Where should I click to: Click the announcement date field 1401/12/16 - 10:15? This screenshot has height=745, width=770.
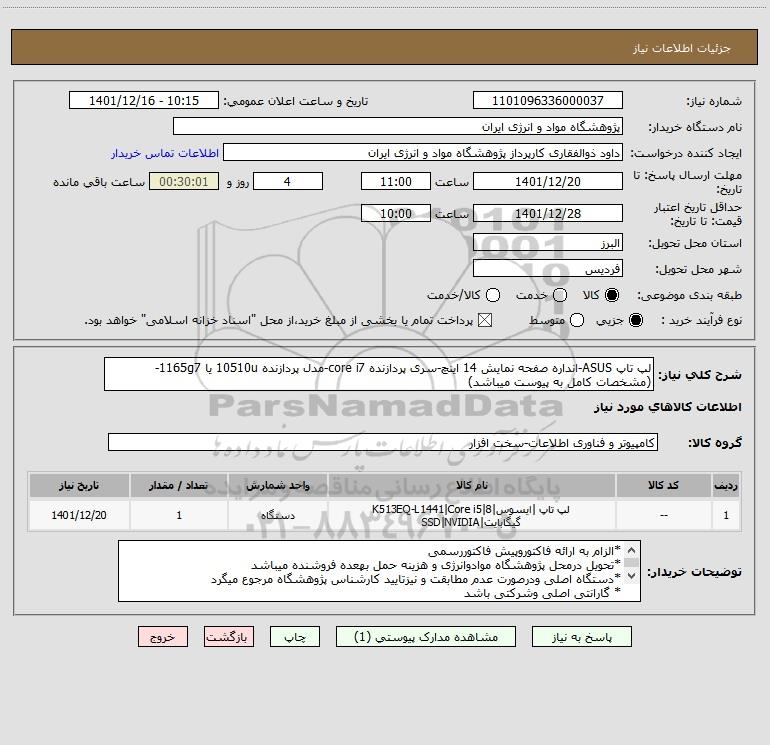coord(144,101)
